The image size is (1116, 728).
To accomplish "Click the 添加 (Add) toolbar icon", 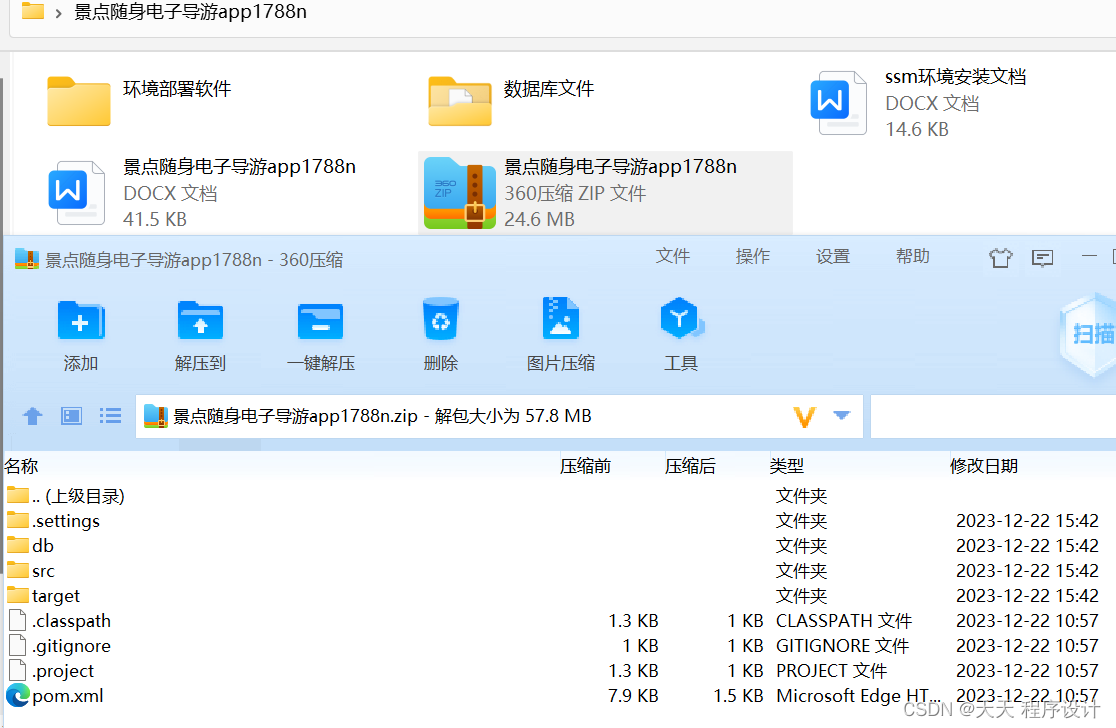I will point(80,321).
